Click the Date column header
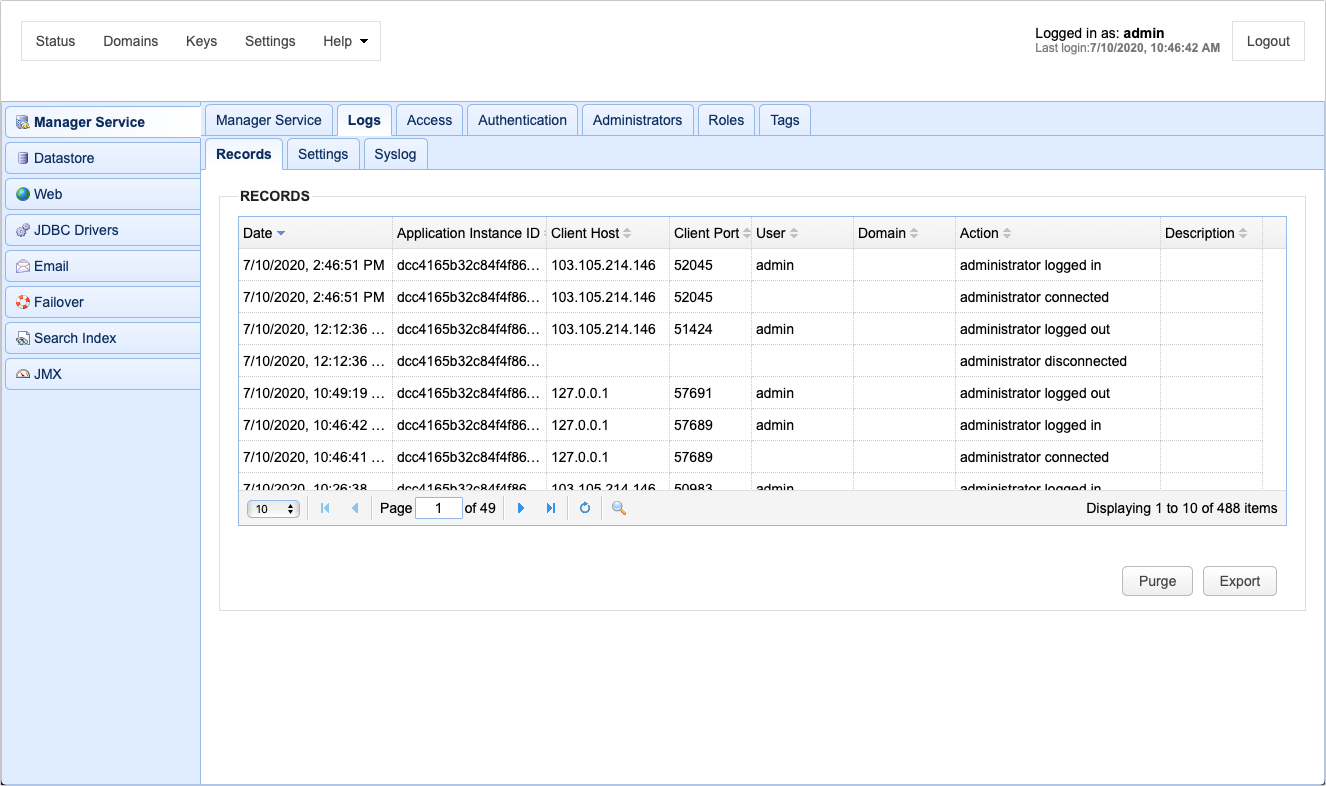Viewport: 1326px width, 786px height. click(316, 233)
